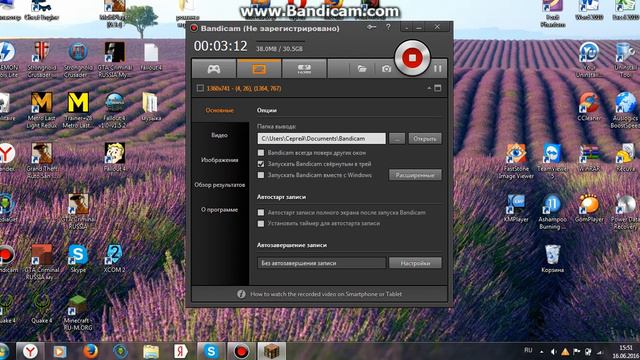Click the full-screen window icon in the size row

438,88
